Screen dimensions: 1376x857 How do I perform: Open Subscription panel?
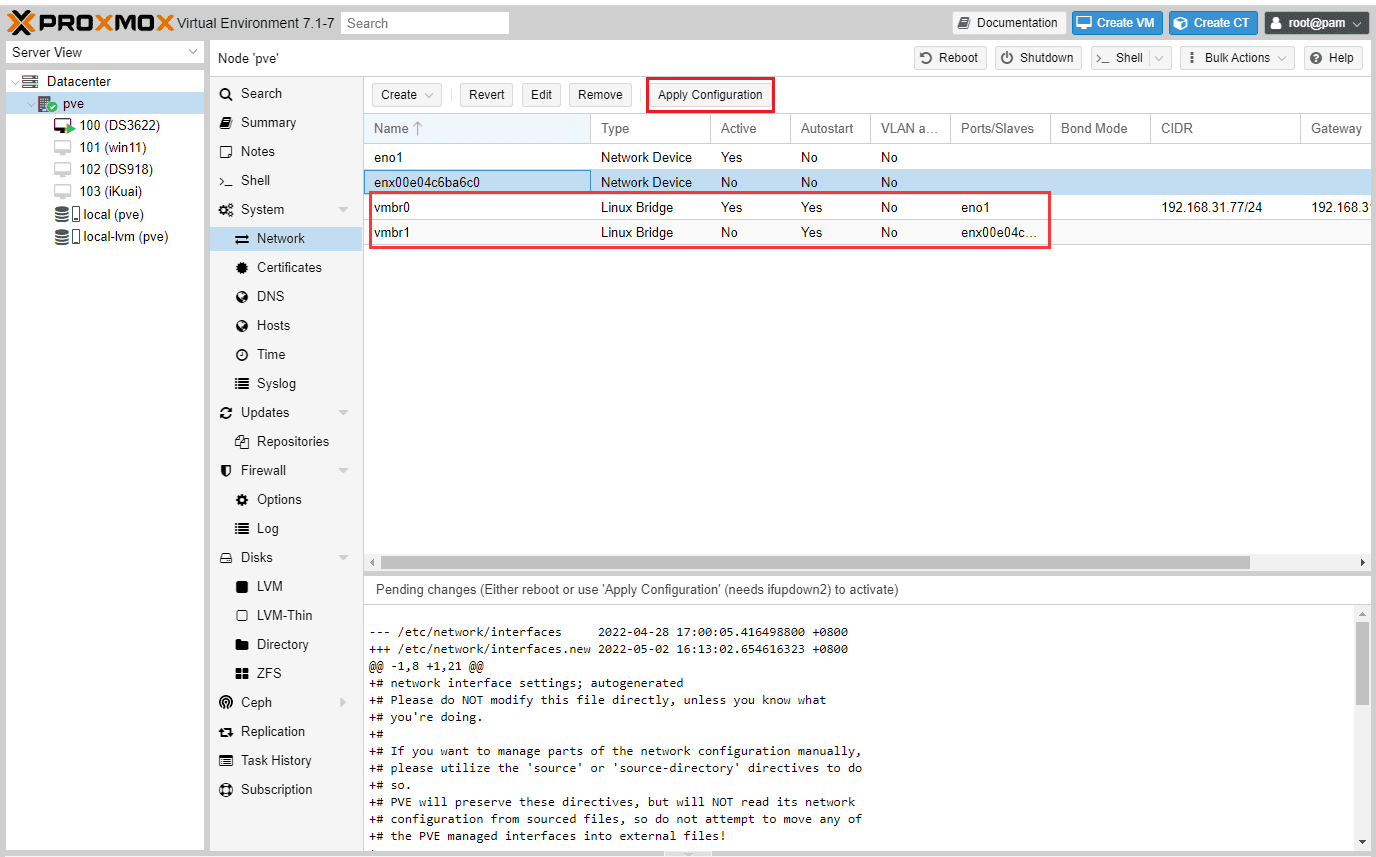click(285, 789)
